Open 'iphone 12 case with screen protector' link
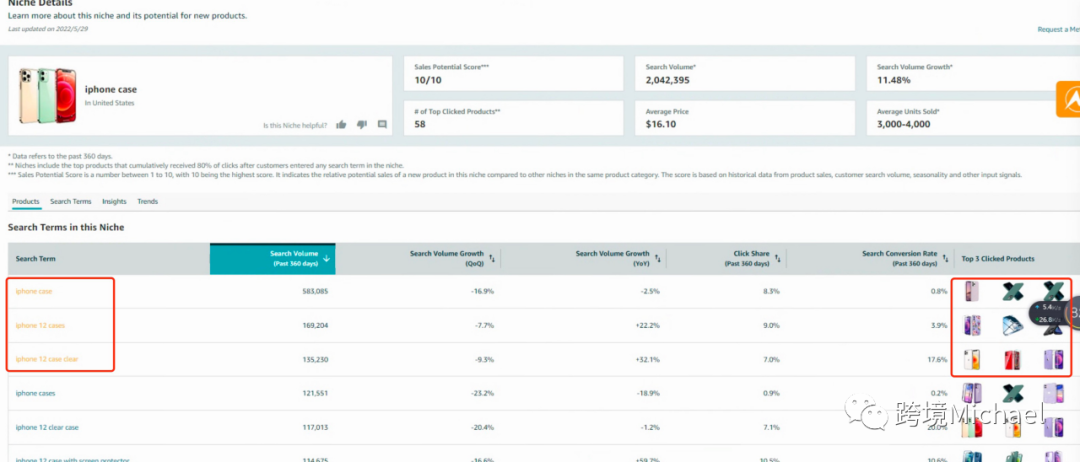1080x462 pixels. pos(72,460)
